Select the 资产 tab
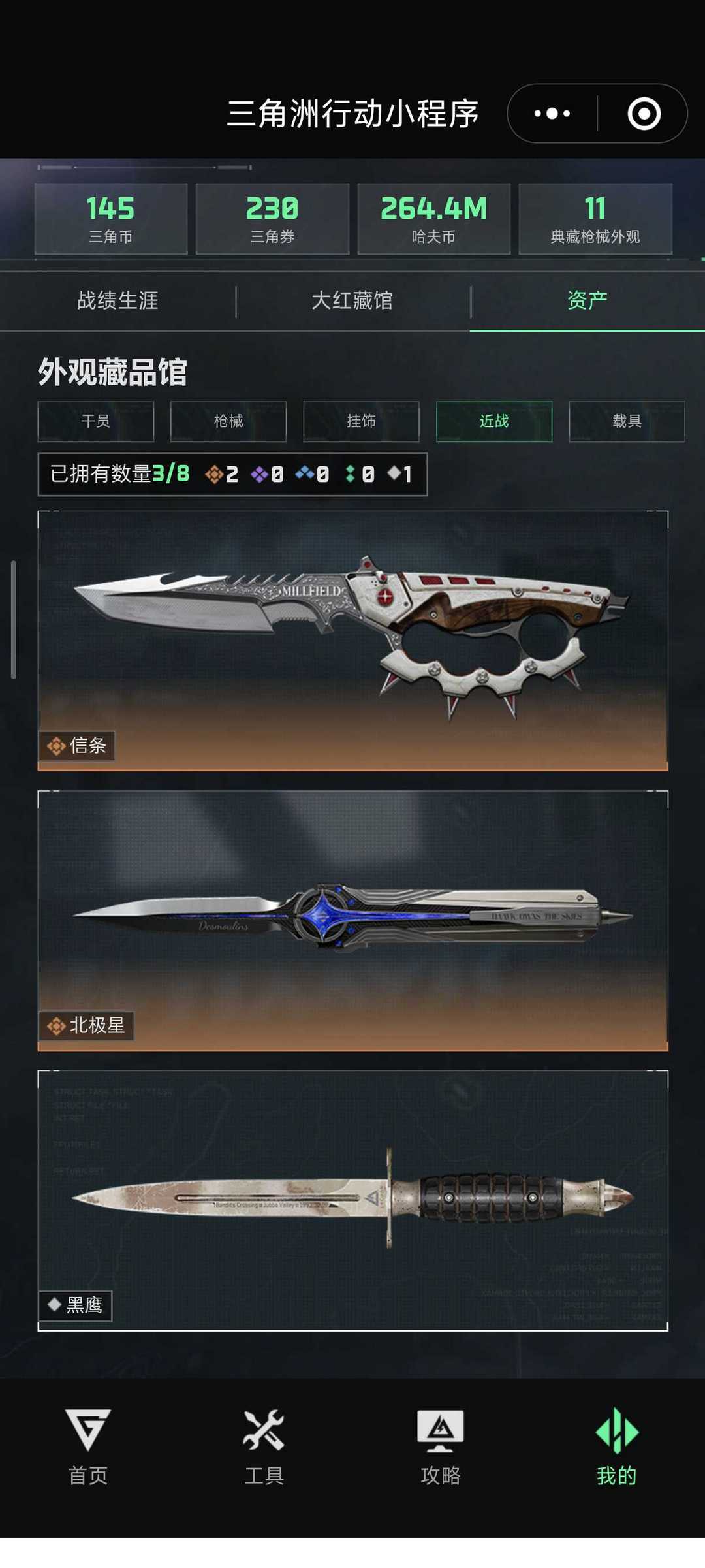This screenshot has width=705, height=1568. tap(587, 300)
